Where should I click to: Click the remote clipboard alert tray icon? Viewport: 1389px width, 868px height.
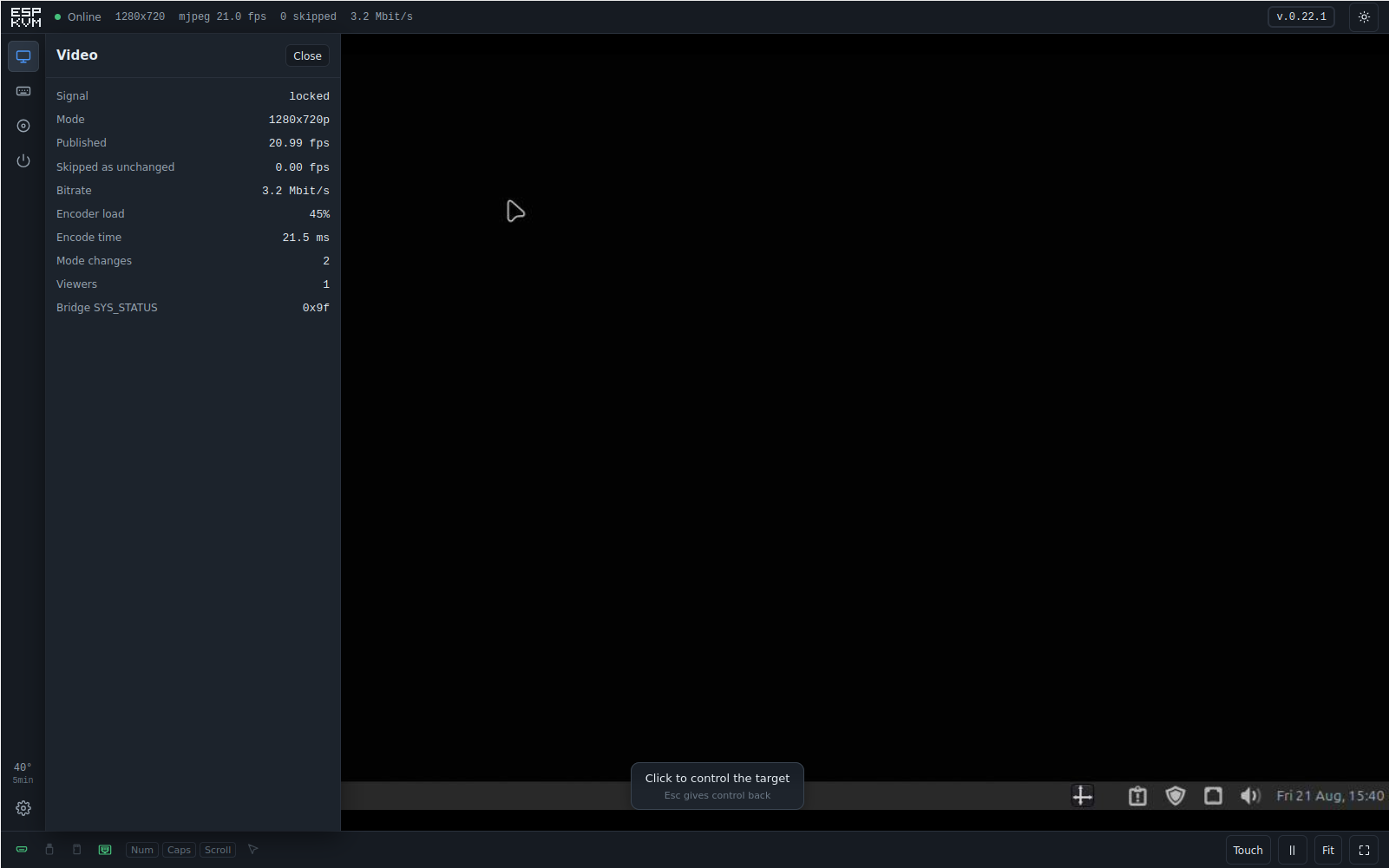pos(1137,796)
